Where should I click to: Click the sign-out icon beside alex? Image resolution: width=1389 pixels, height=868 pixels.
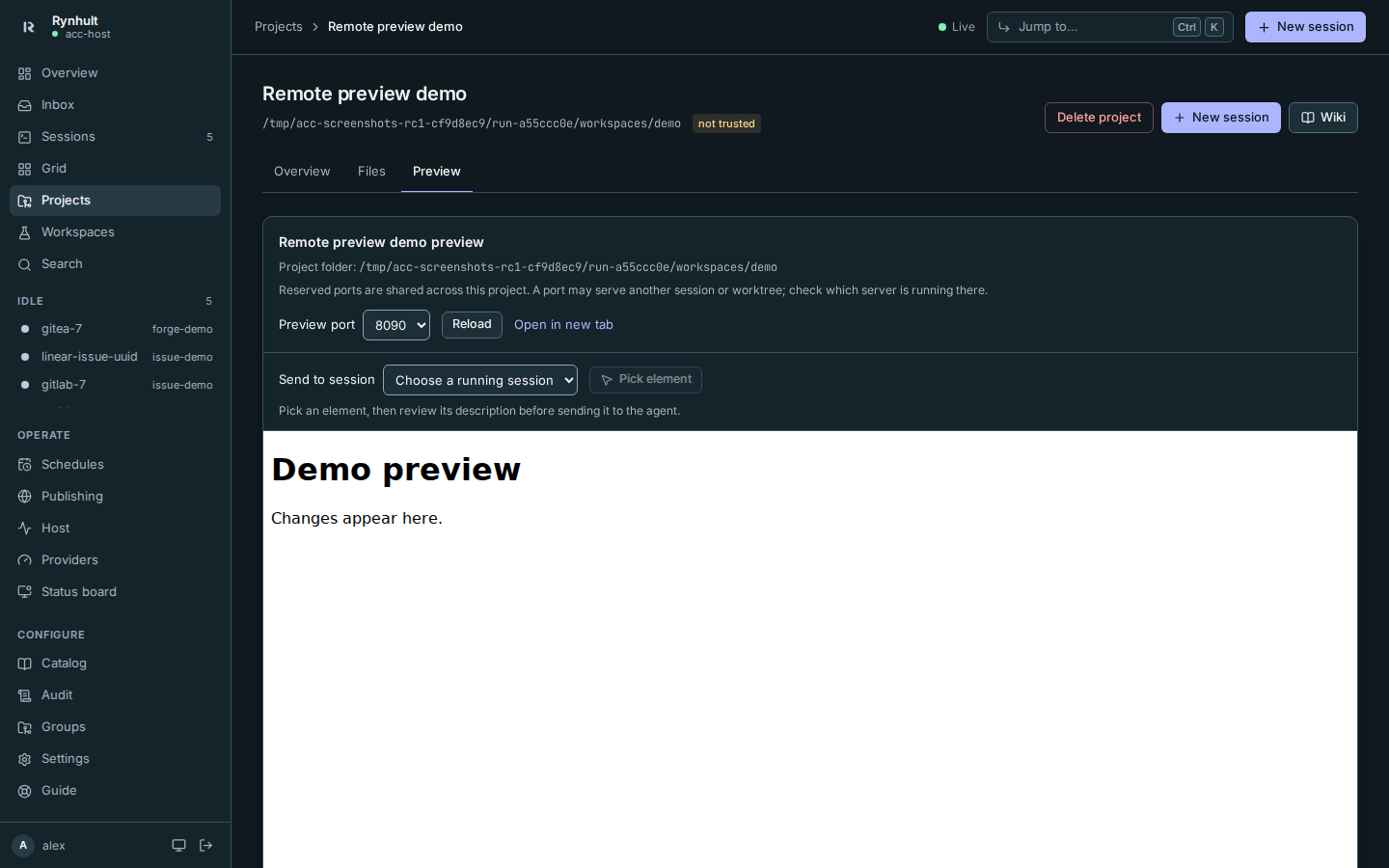click(x=205, y=846)
